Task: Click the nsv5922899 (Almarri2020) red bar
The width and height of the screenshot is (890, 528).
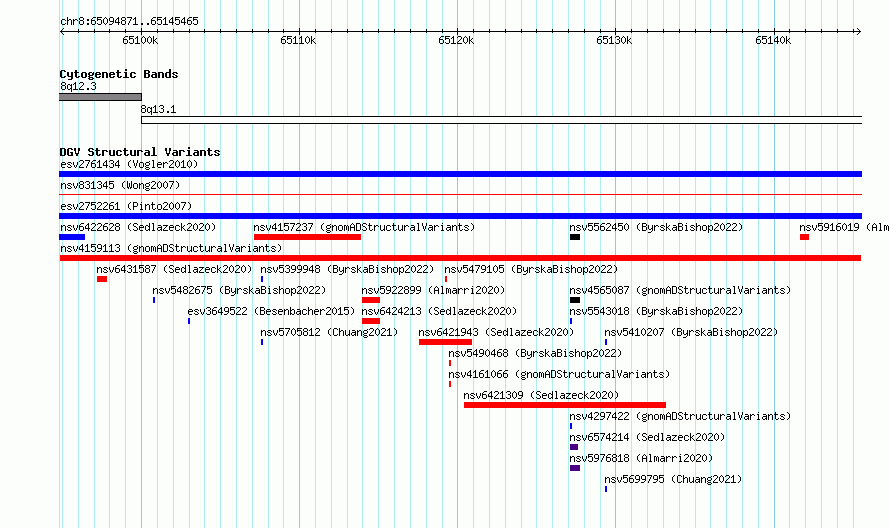Action: (371, 300)
